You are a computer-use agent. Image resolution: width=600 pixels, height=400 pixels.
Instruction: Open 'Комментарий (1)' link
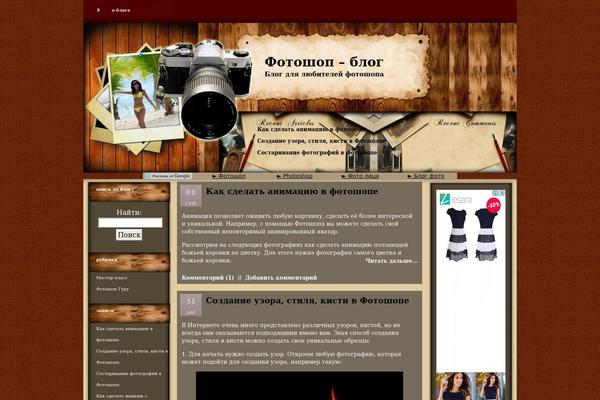click(207, 278)
